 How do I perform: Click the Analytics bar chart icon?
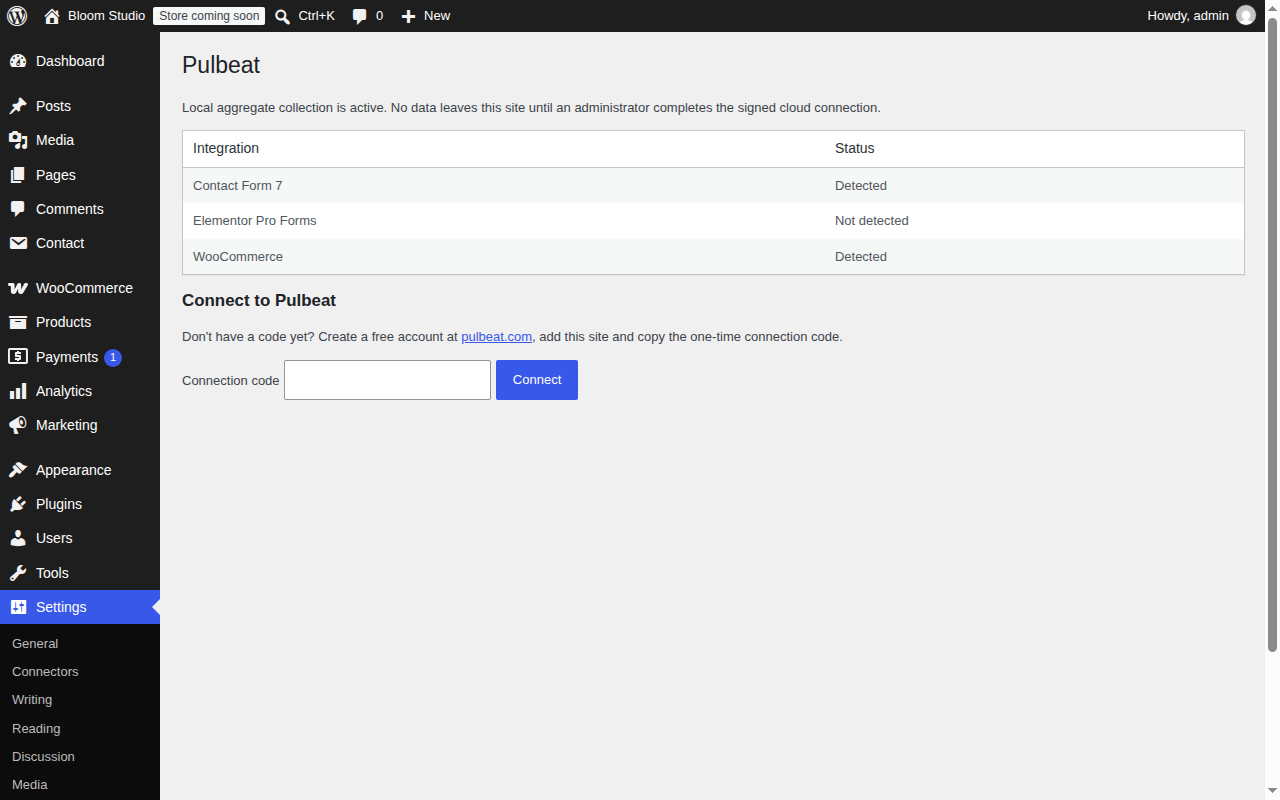[x=18, y=391]
